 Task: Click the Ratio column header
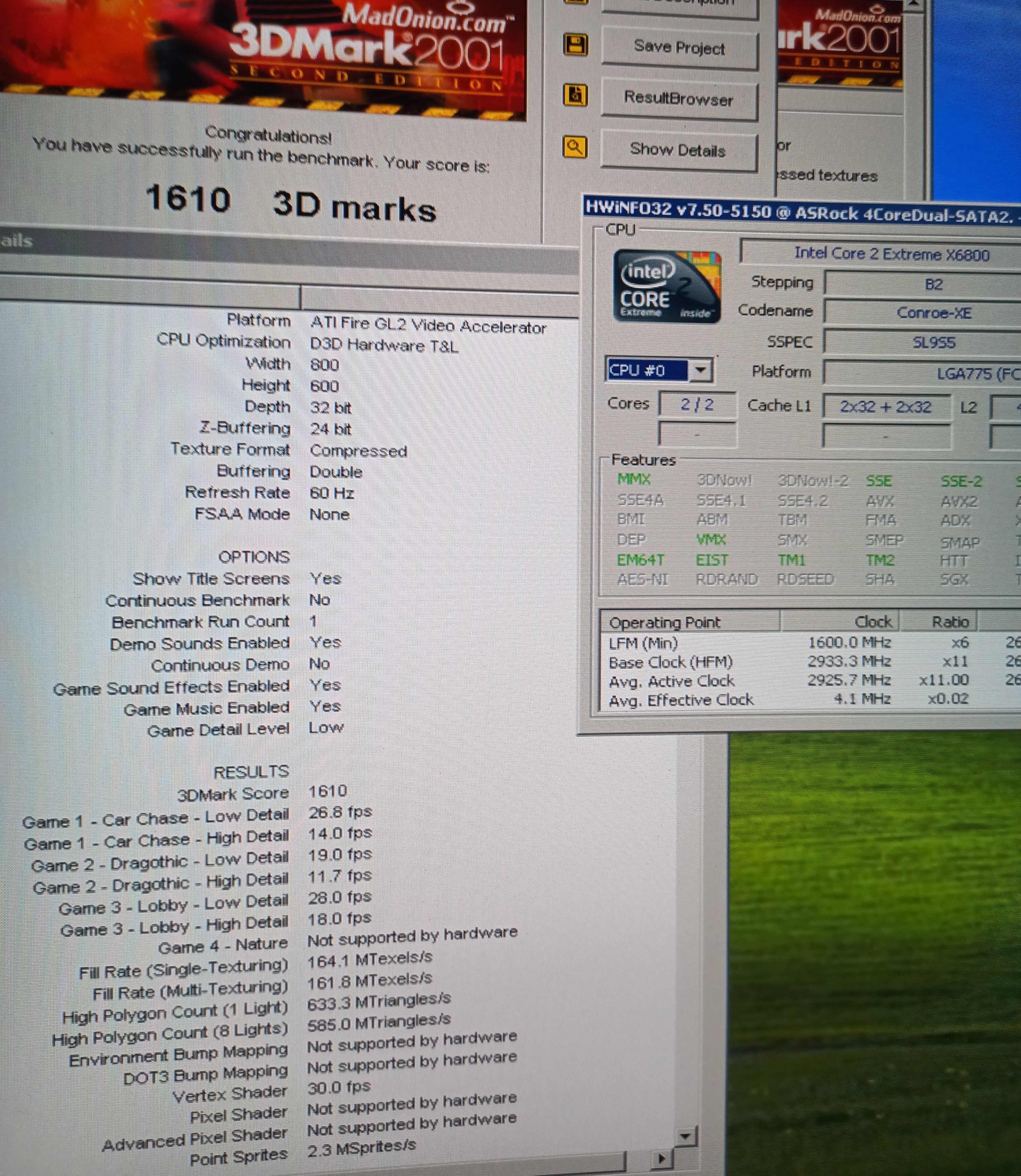click(x=939, y=621)
